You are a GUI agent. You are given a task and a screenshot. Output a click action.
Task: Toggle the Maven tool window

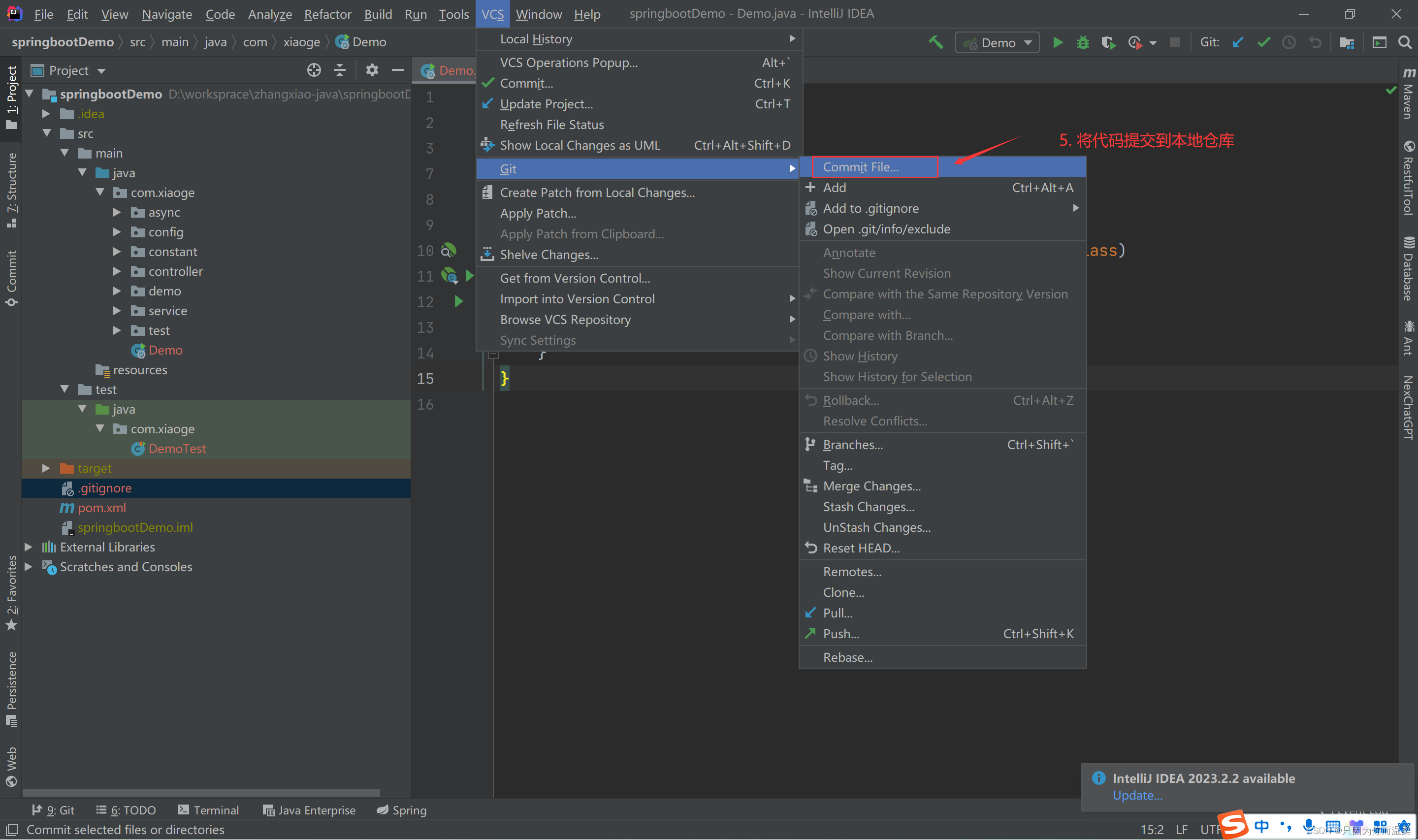pyautogui.click(x=1408, y=94)
